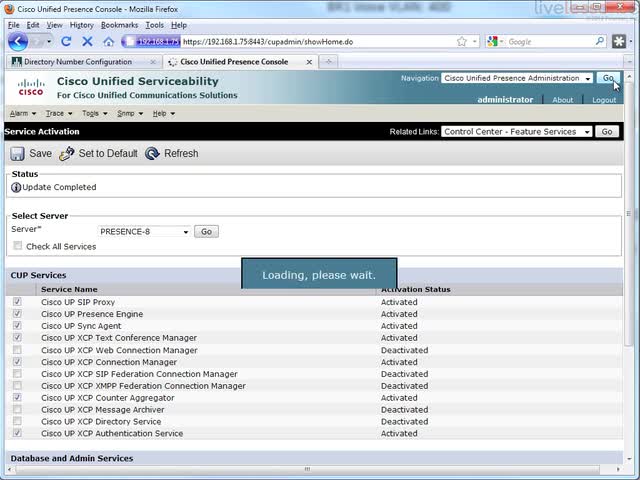Click the Refresh circular arrow icon
The width and height of the screenshot is (640, 480).
(x=152, y=153)
